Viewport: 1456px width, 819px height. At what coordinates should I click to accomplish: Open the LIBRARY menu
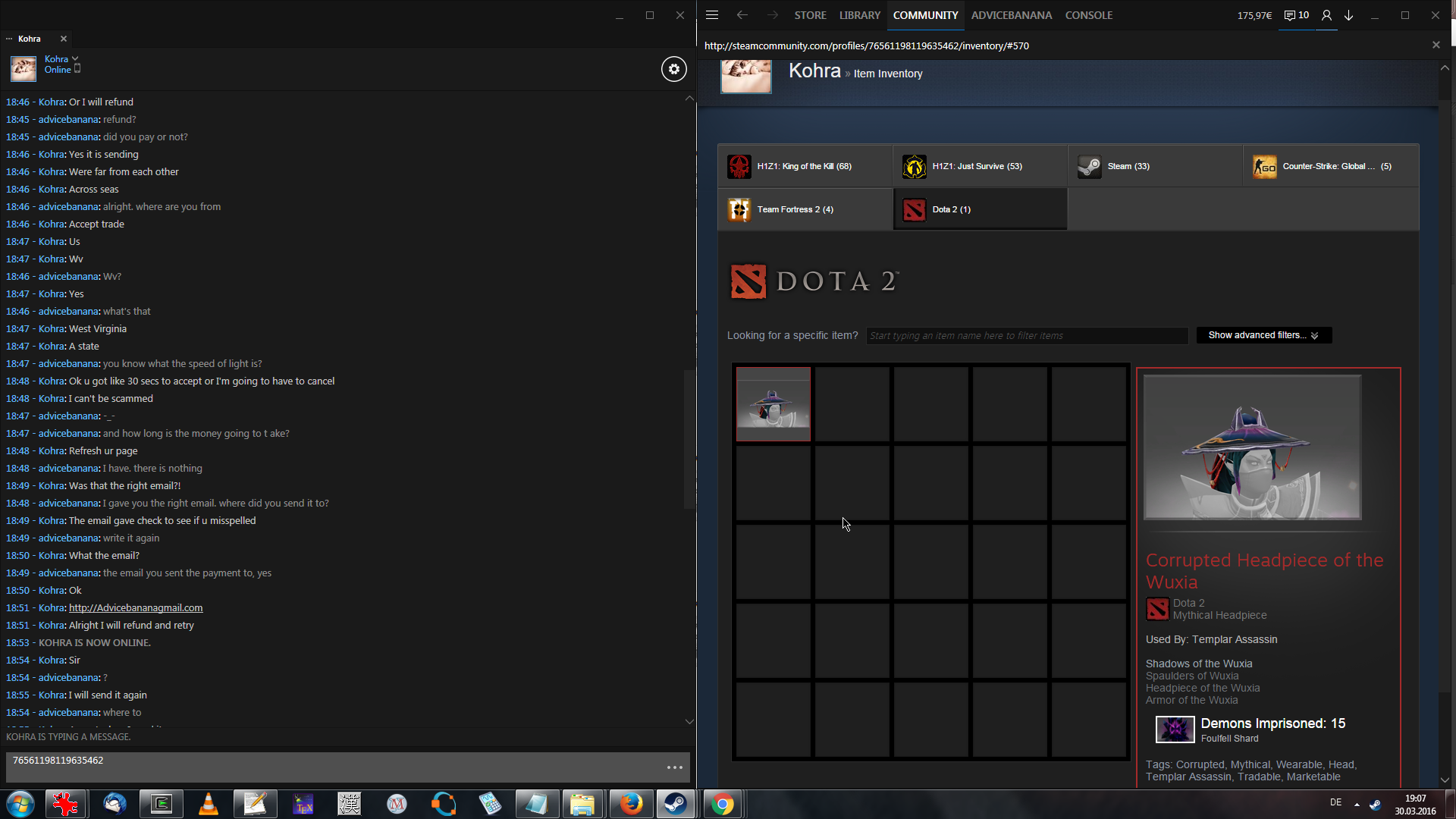(x=859, y=15)
